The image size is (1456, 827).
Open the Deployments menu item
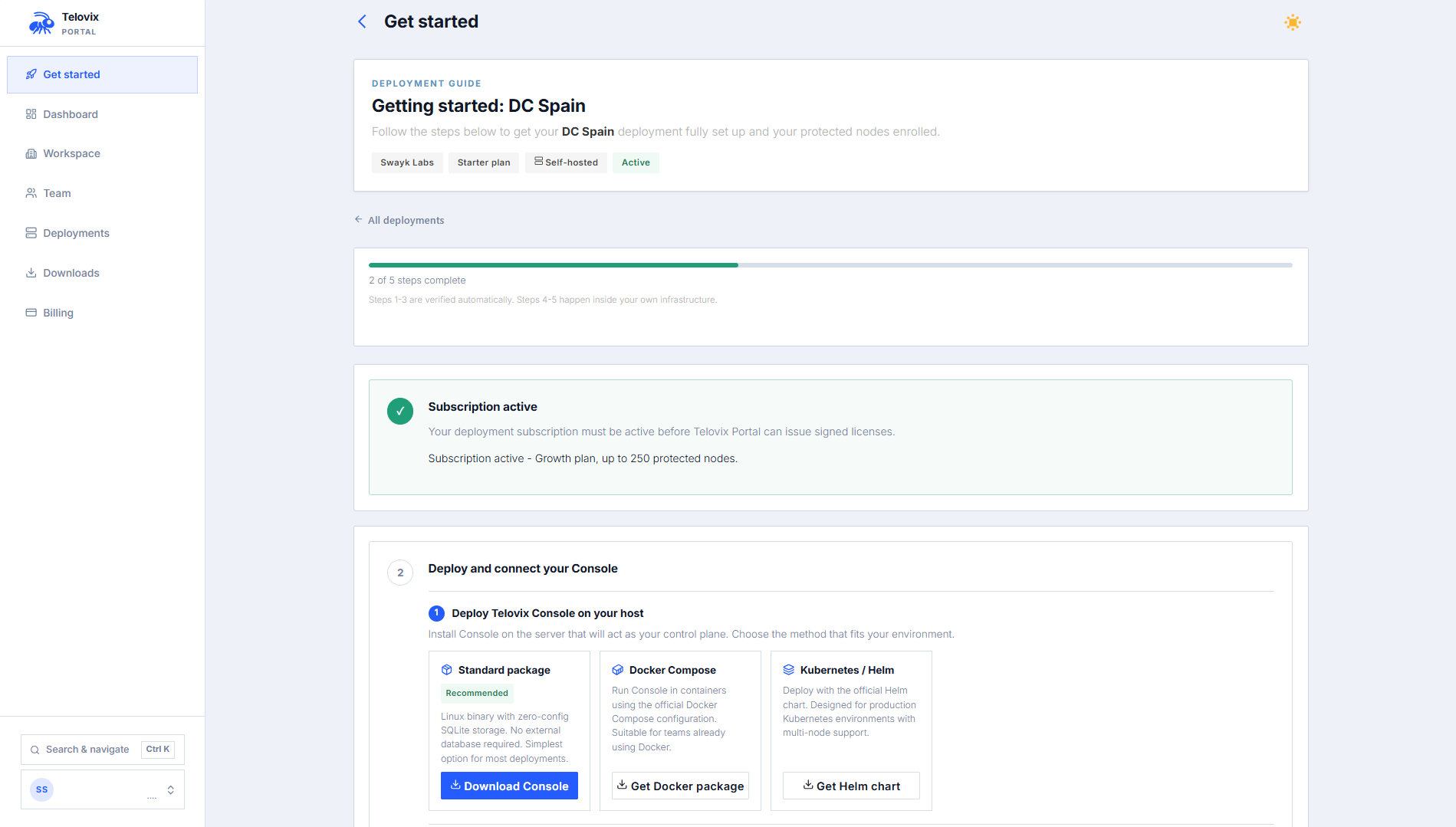click(102, 233)
